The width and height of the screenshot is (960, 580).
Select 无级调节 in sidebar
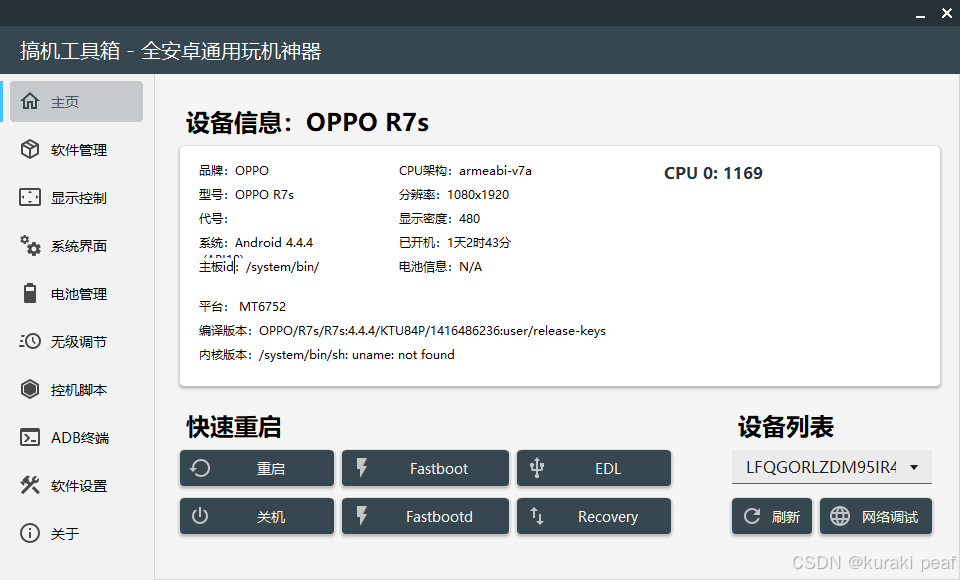point(77,341)
